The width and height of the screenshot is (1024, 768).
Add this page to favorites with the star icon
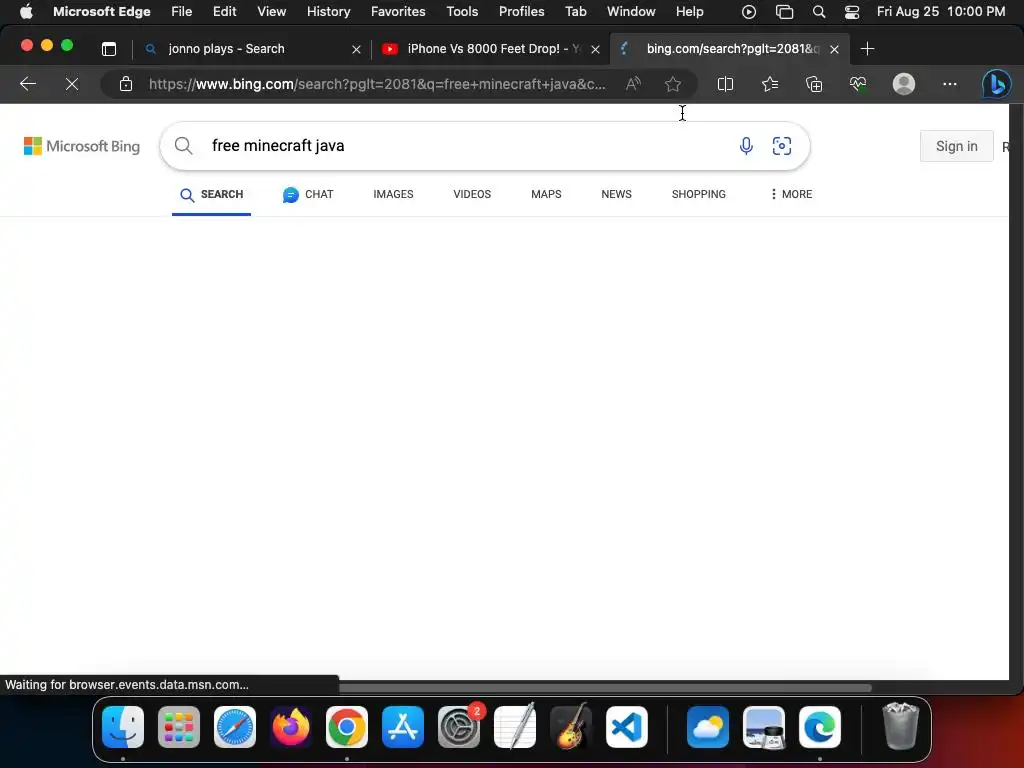(x=673, y=84)
